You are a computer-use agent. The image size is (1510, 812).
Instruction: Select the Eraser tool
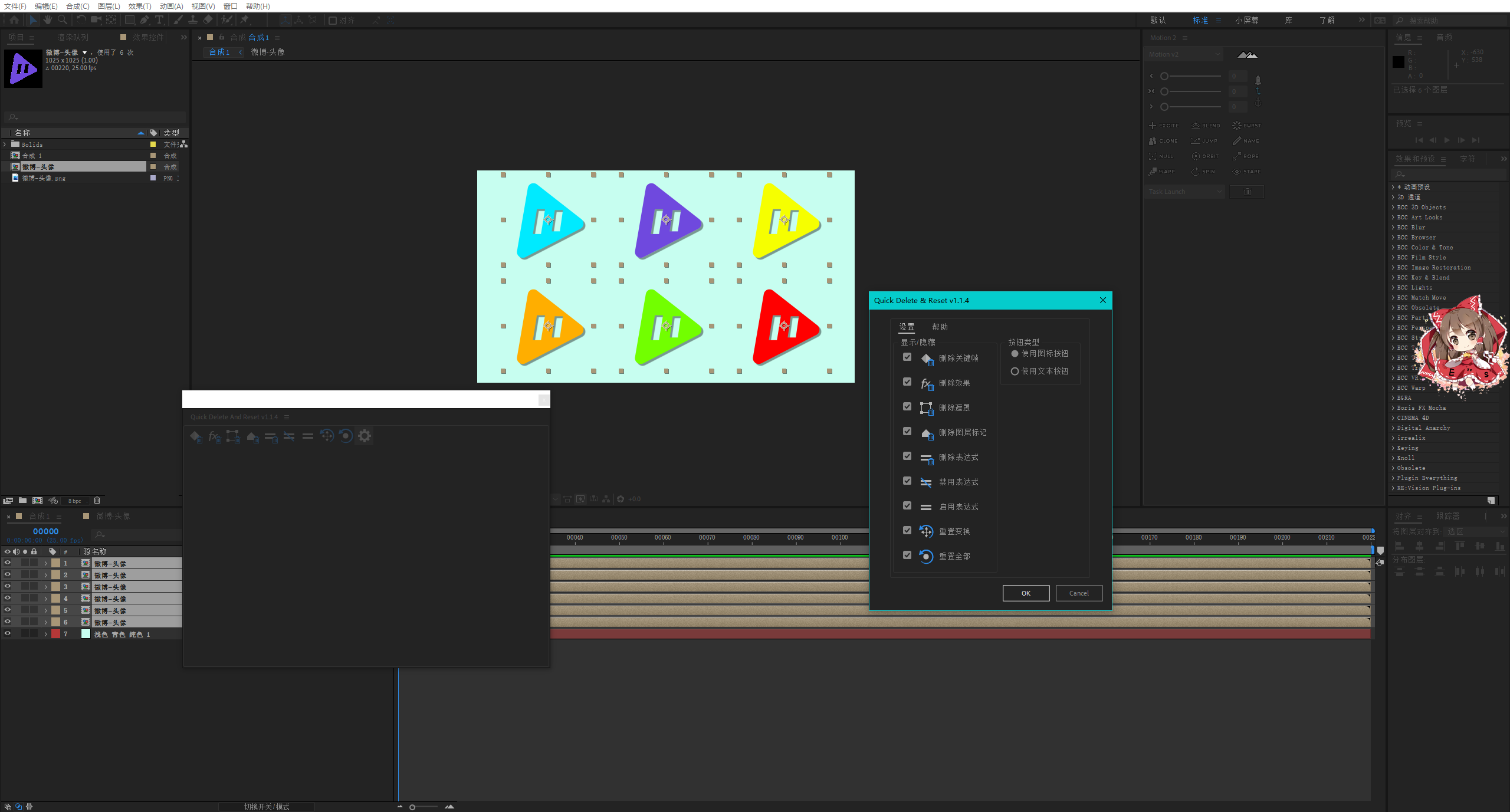(x=208, y=20)
